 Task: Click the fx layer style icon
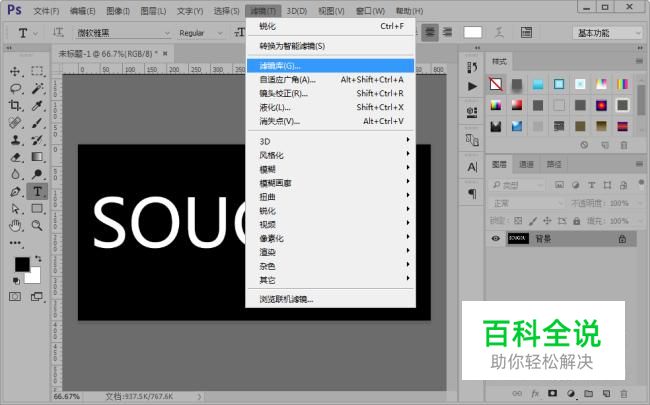[x=535, y=393]
